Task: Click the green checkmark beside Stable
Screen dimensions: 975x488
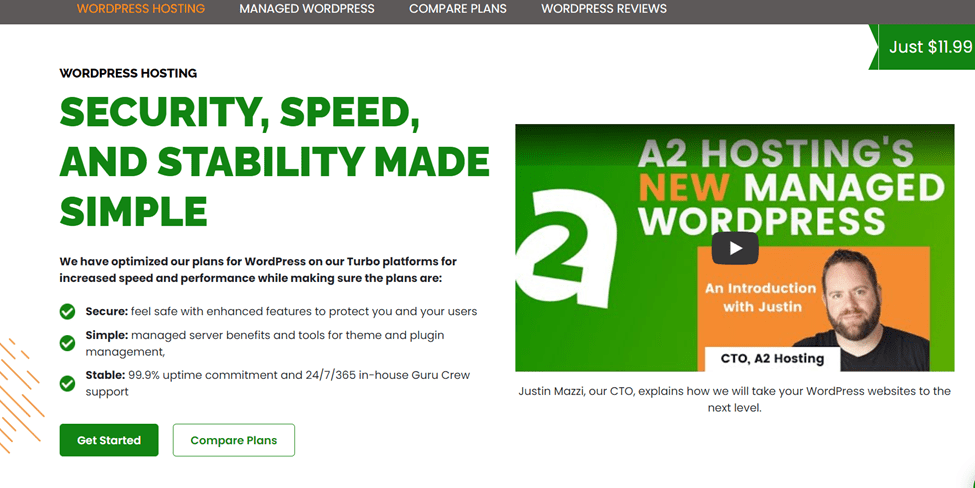Action: [67, 383]
